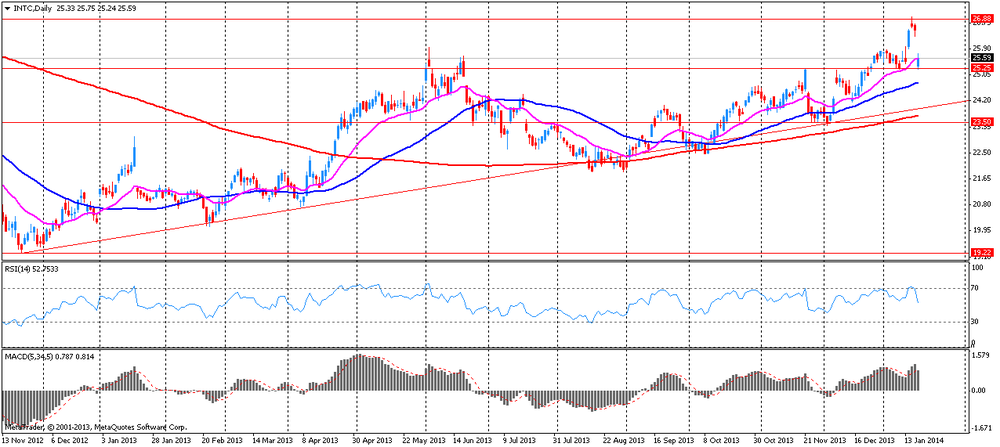Select the red 23.50 price level label

[x=980, y=122]
